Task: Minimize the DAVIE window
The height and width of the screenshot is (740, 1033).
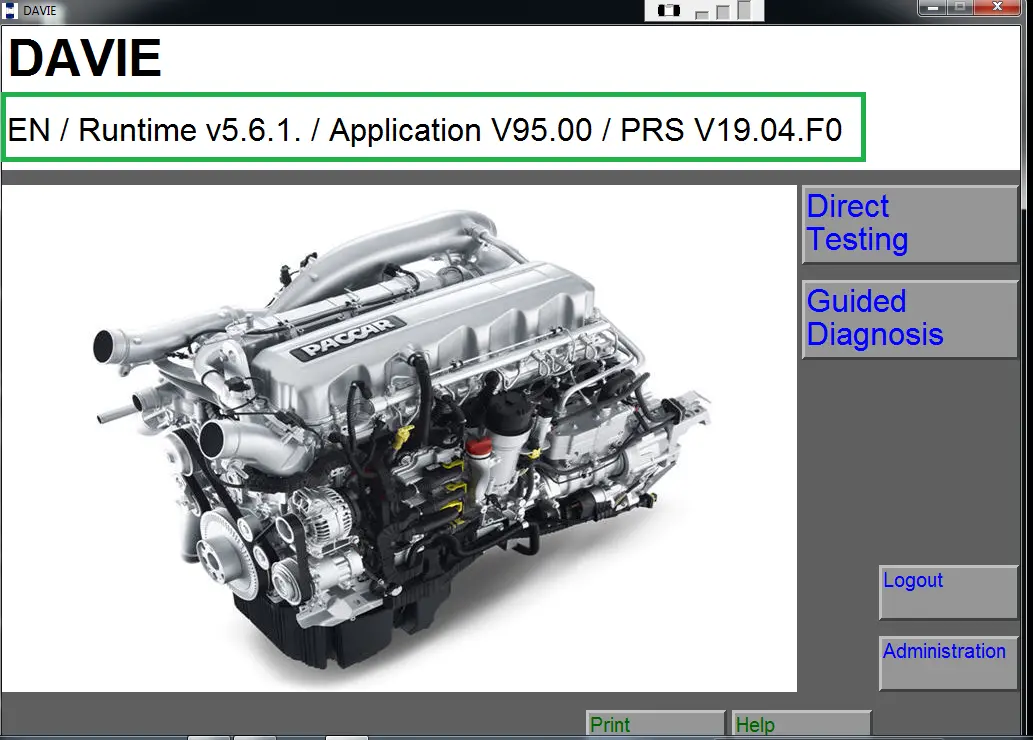Action: [x=932, y=7]
